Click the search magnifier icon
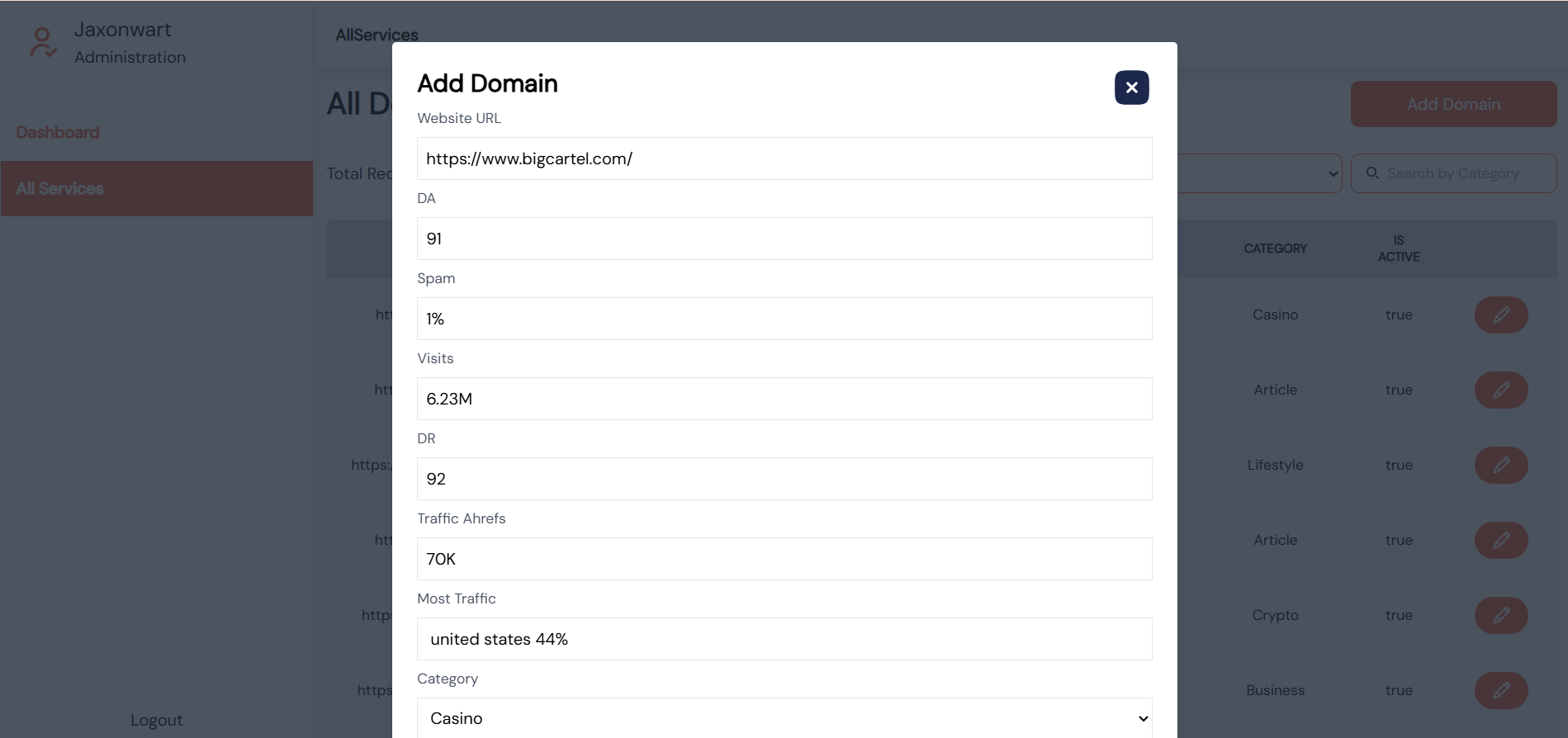Image resolution: width=1568 pixels, height=738 pixels. point(1372,173)
